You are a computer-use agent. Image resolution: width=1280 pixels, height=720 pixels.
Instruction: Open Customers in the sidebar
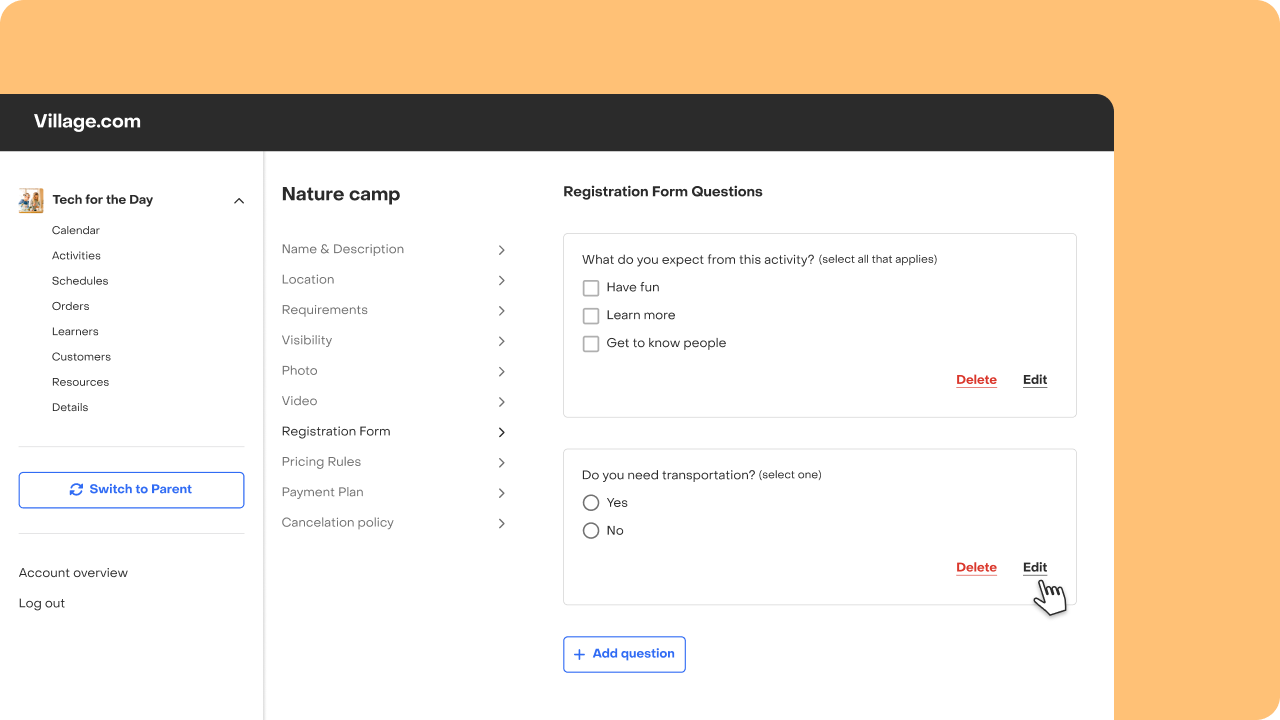click(81, 357)
